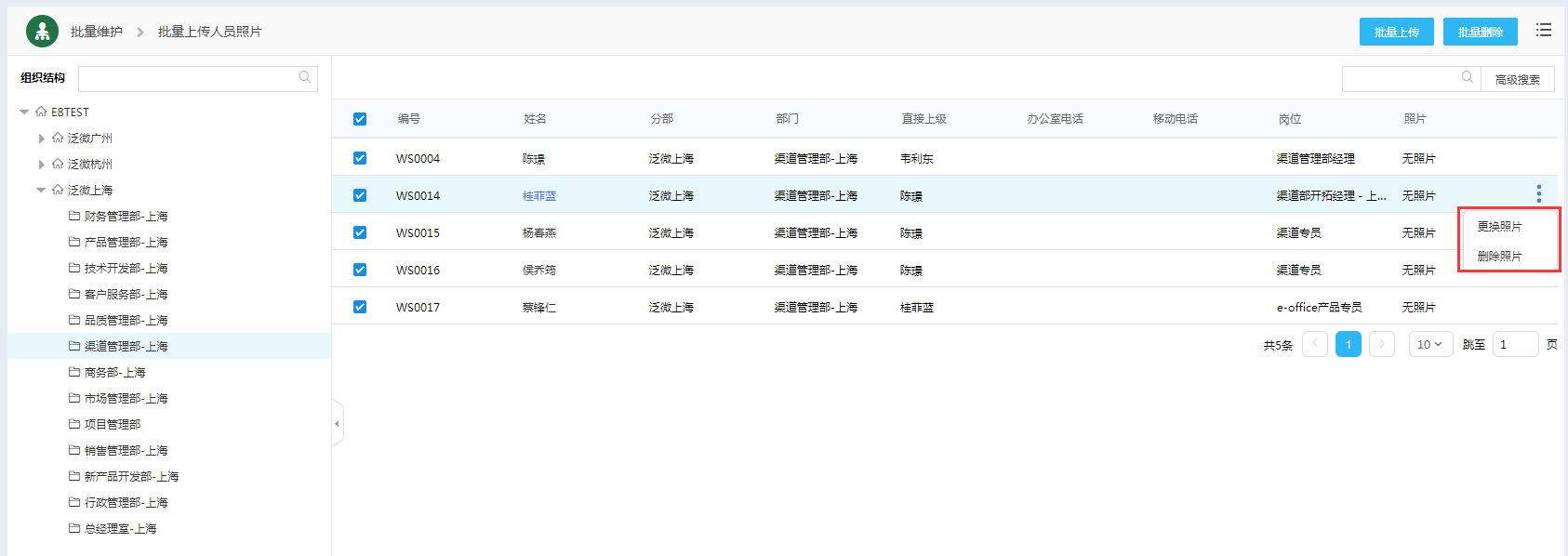Select 更换照片 from the context menu
Screen dimensions: 1568x556
[x=1499, y=227]
